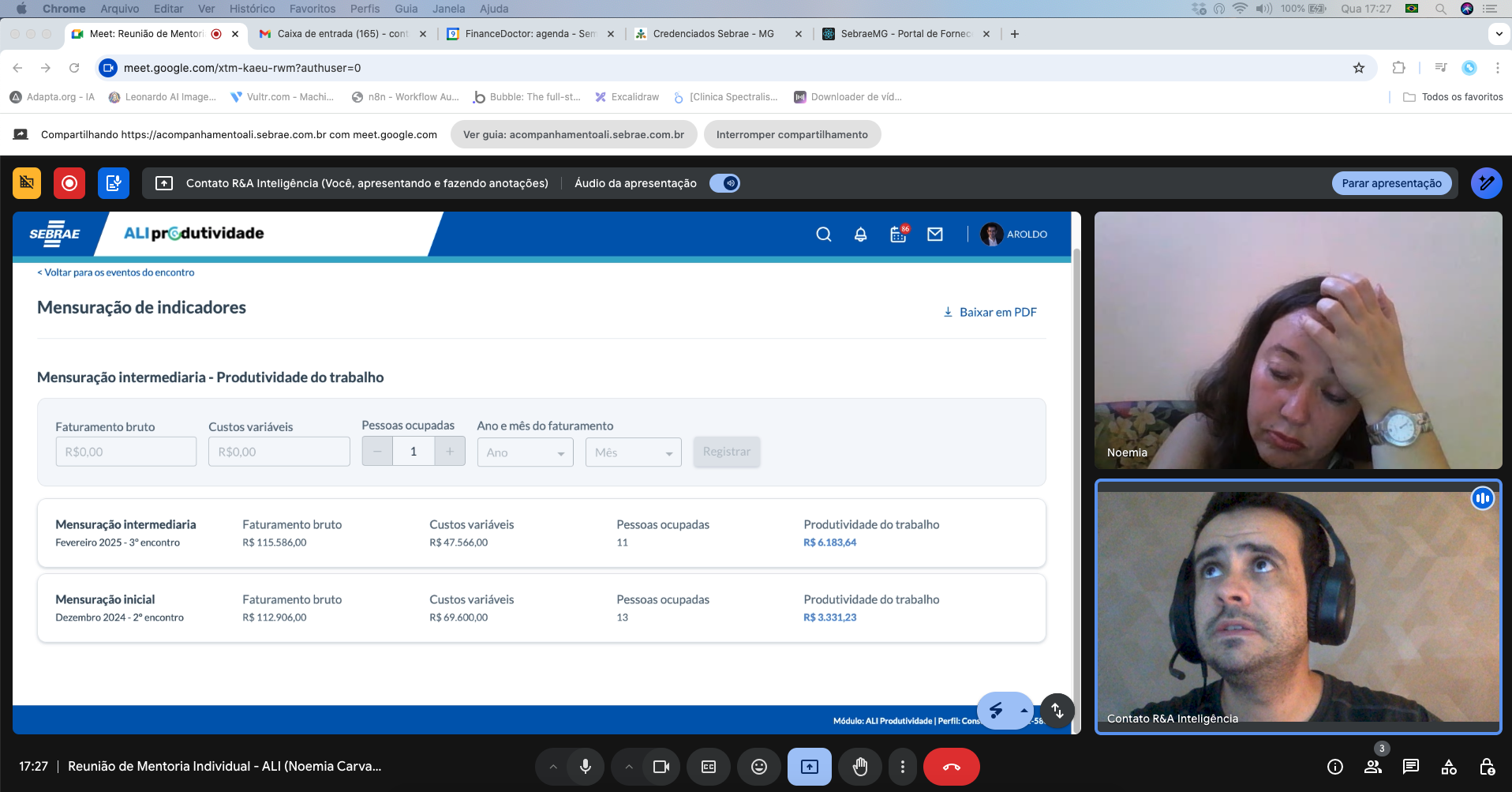Screen dimensions: 1512x792
Task: Open Chrome extensions puzzle icon
Action: point(1399,68)
